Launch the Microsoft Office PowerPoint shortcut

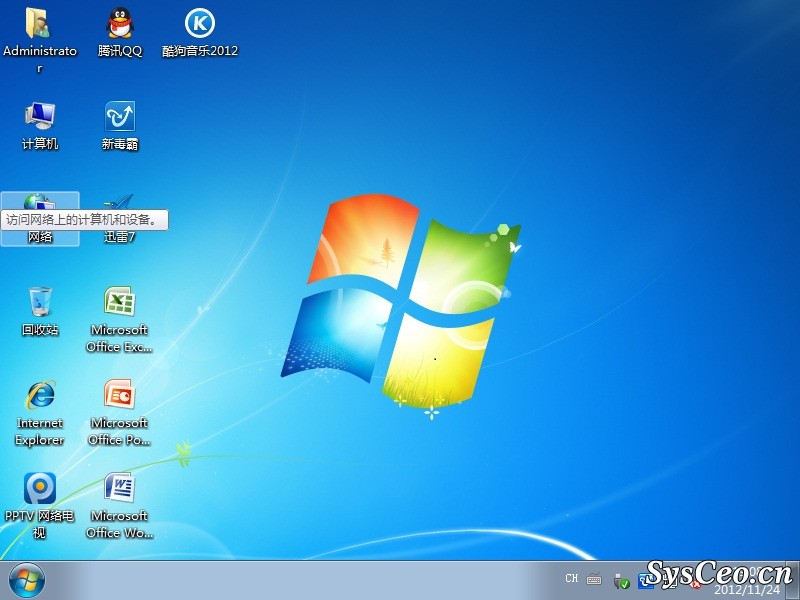click(119, 413)
